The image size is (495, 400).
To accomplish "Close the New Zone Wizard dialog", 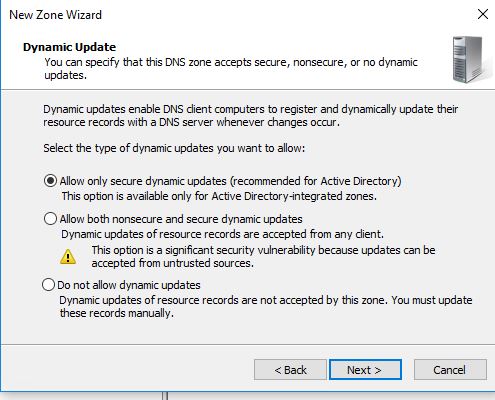I will coord(483,14).
